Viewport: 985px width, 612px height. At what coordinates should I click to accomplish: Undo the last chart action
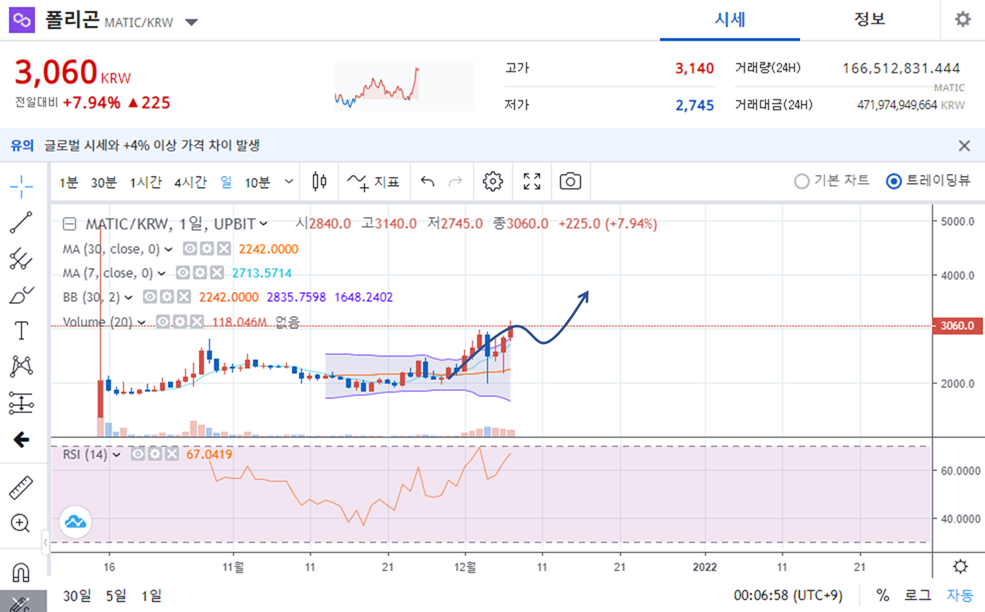click(x=428, y=182)
